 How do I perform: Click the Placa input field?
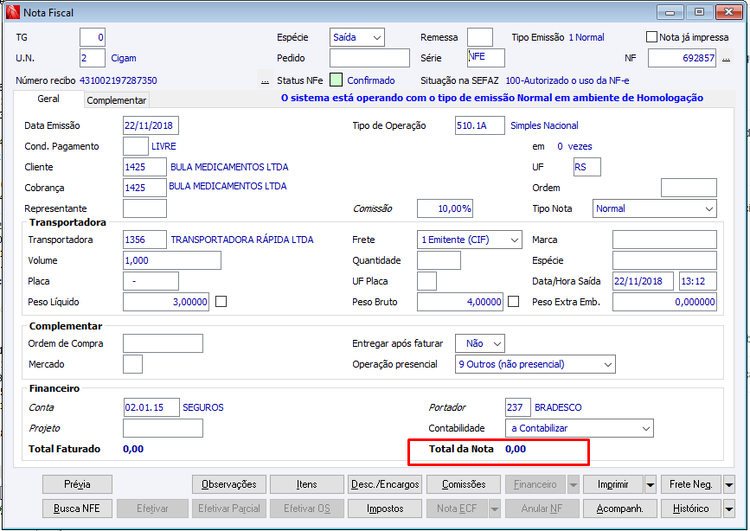pyautogui.click(x=151, y=281)
